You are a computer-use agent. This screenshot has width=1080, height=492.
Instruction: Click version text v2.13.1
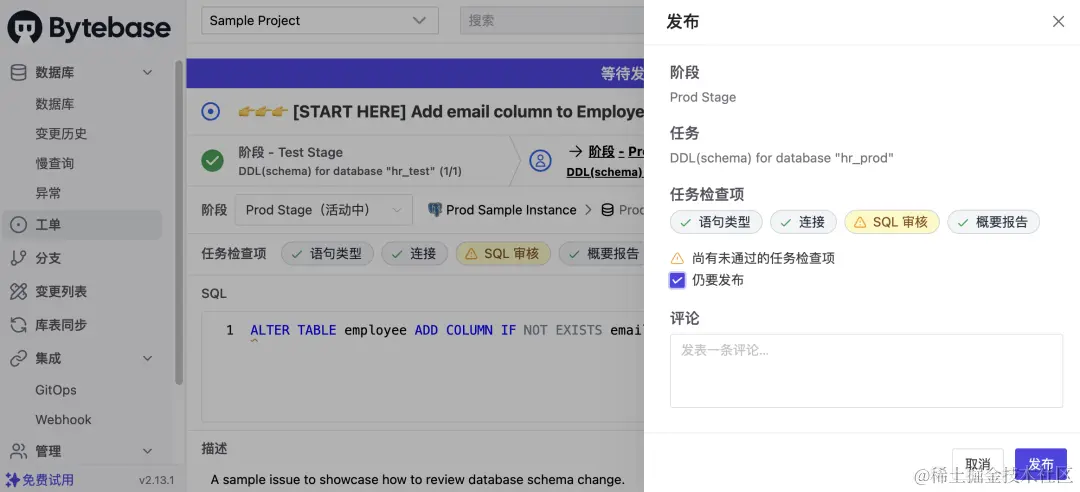click(156, 480)
